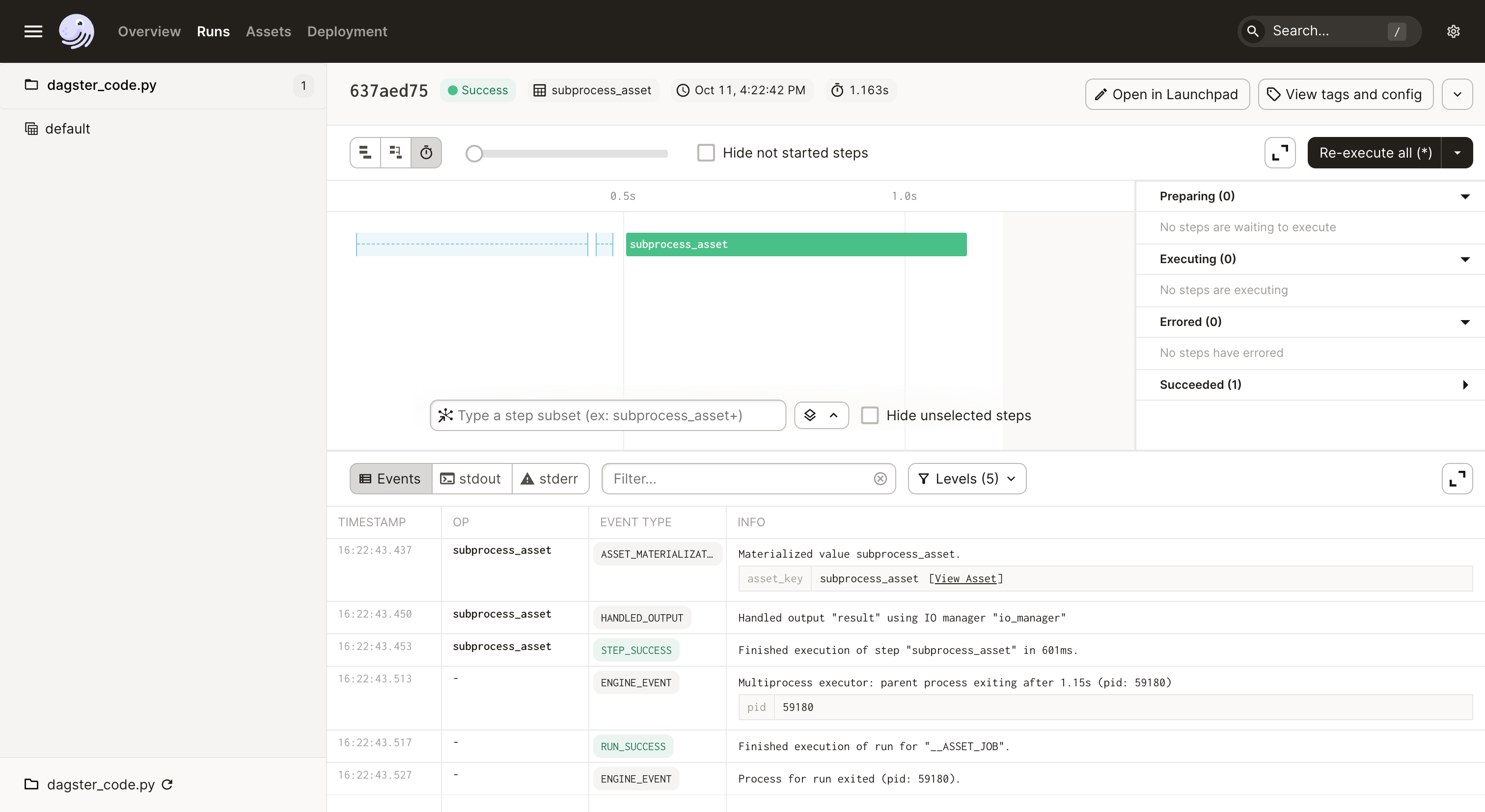Collapse the Errored steps section

(1465, 322)
